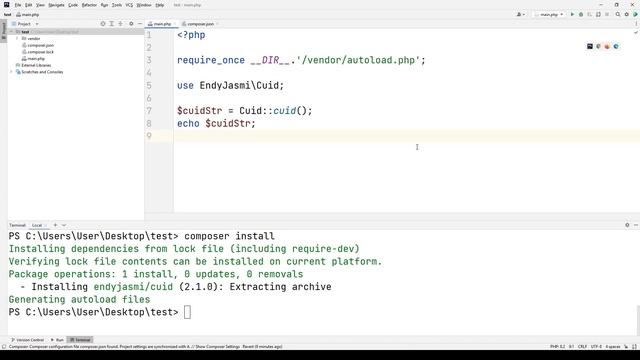This screenshot has width=640, height=360.
Task: Open file in Firefox browser icon
Action: [x=607, y=46]
